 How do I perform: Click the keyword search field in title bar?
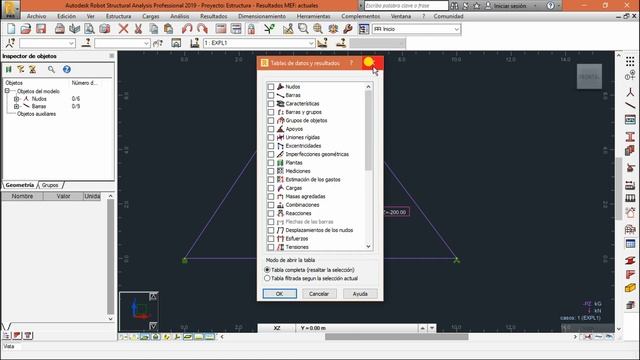coord(406,6)
